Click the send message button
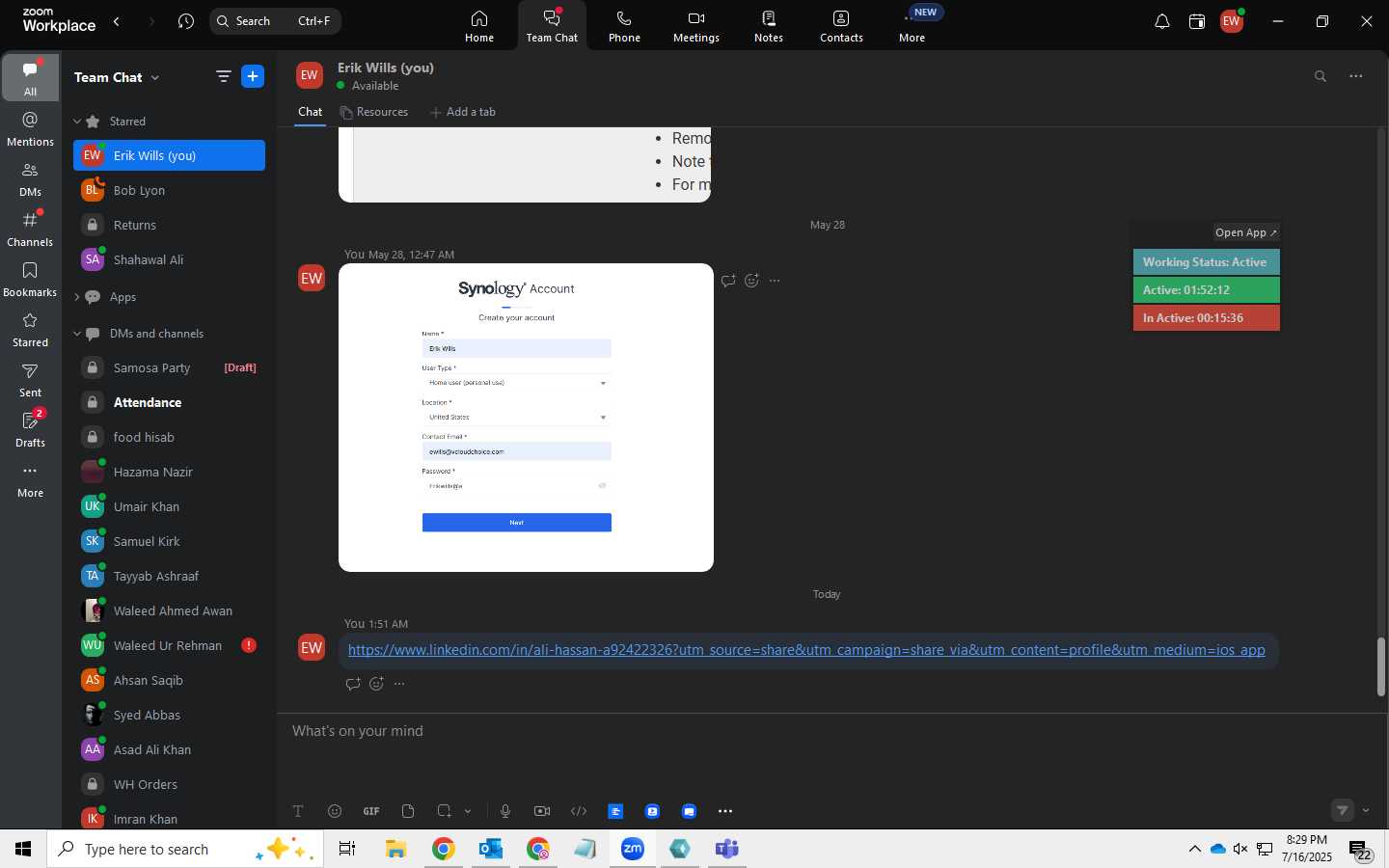The image size is (1389, 868). tap(1343, 811)
